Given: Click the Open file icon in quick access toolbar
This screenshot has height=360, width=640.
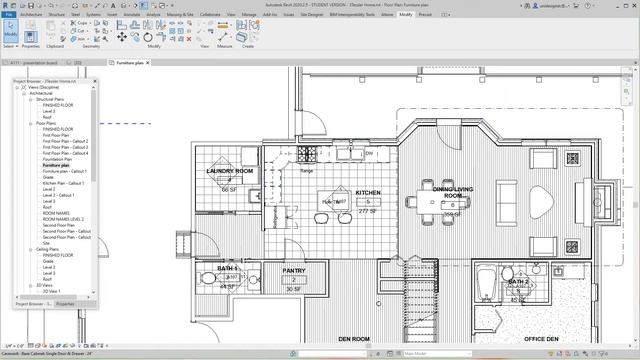Looking at the screenshot, I should click(22, 6).
